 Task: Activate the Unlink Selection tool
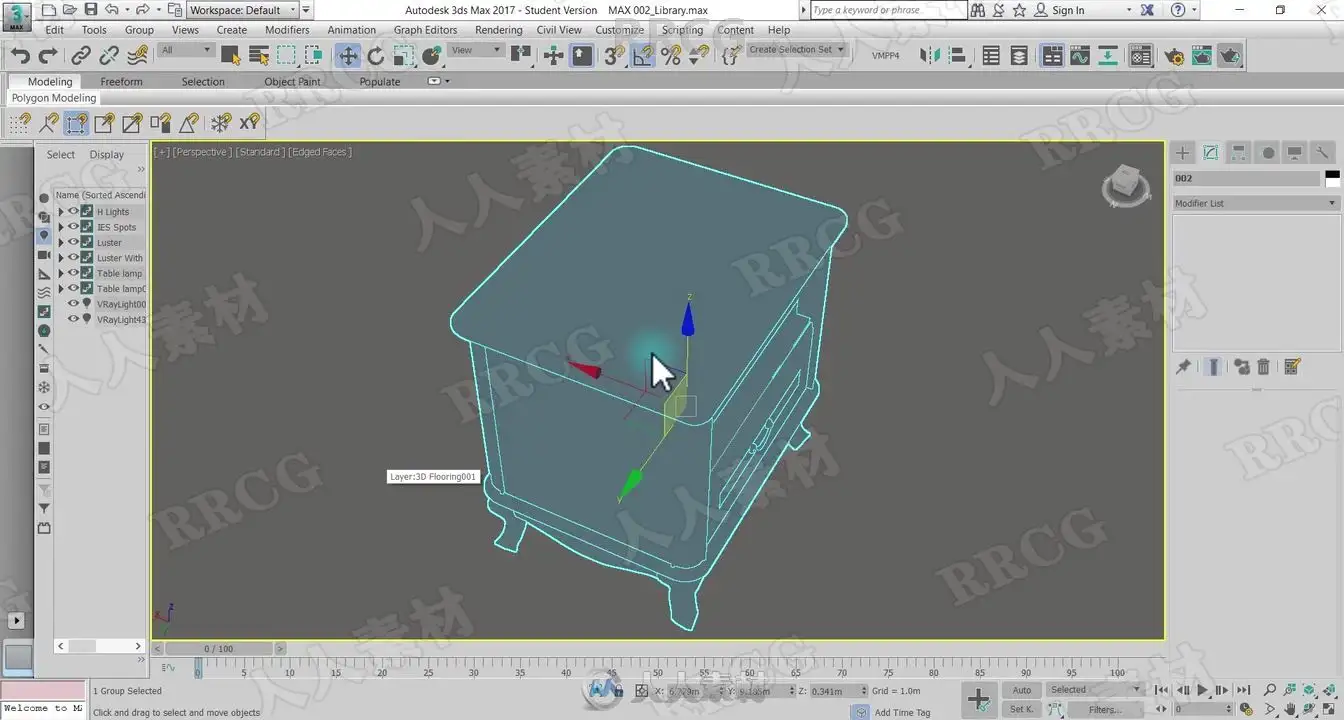[109, 56]
